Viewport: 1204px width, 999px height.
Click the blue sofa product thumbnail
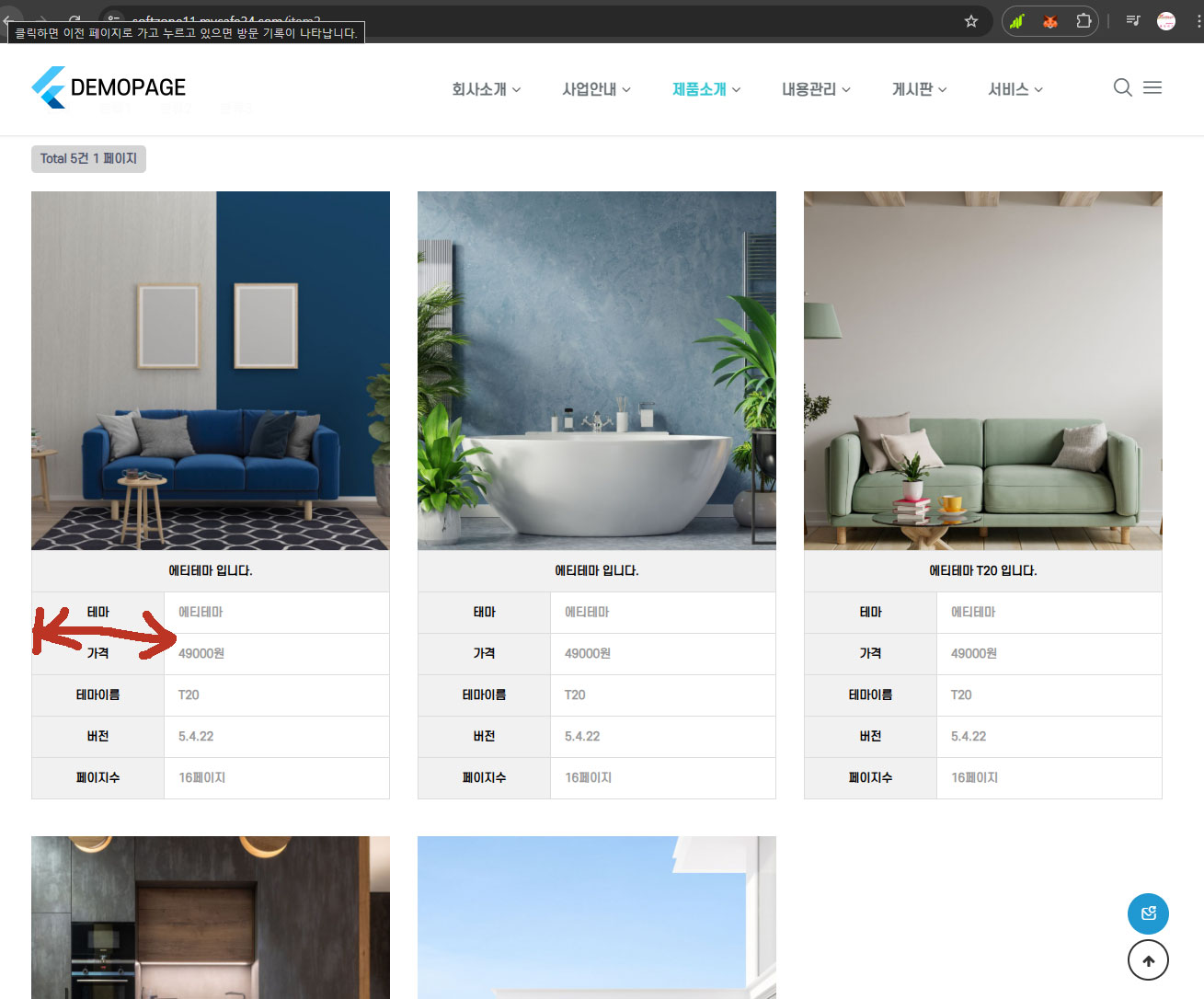click(x=211, y=371)
